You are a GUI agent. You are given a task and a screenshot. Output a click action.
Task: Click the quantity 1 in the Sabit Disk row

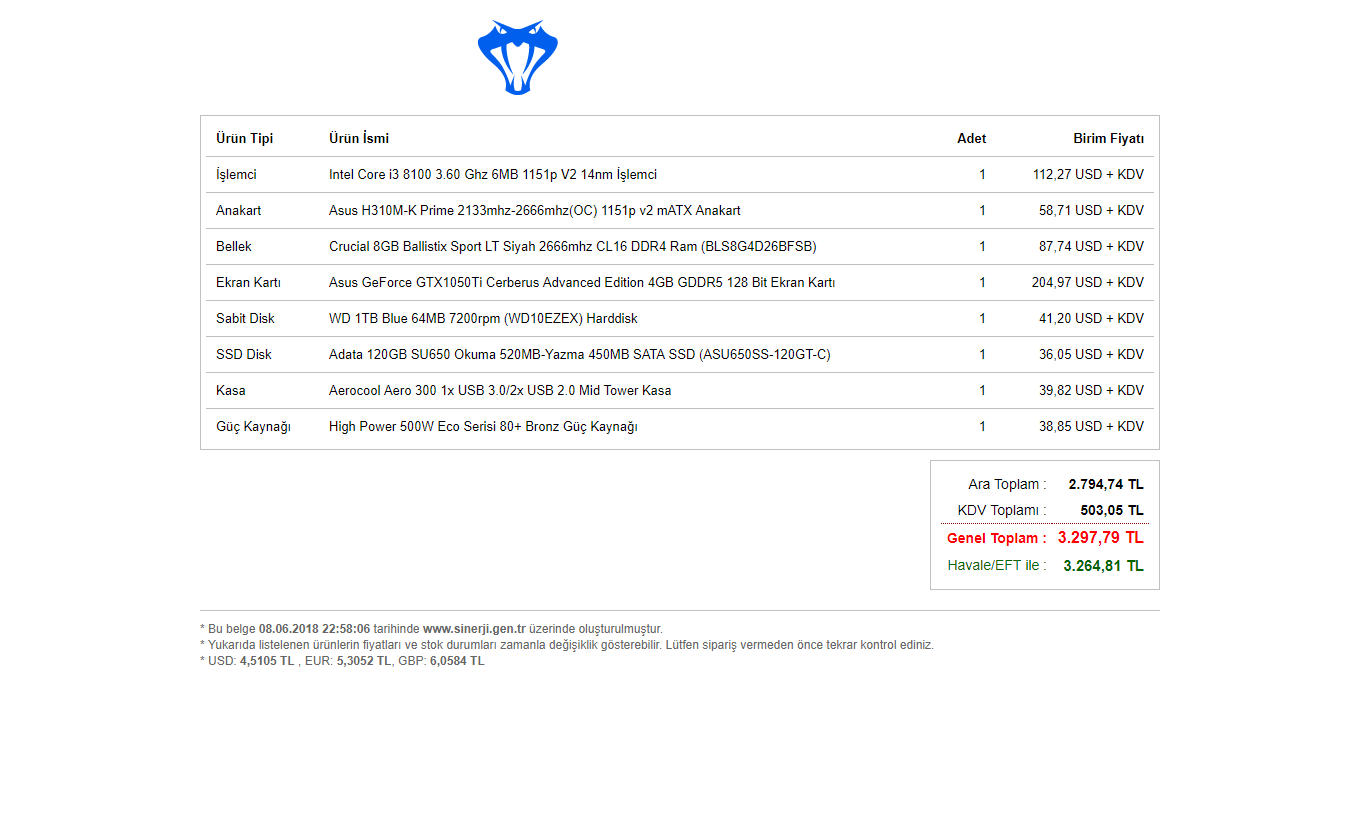click(982, 319)
